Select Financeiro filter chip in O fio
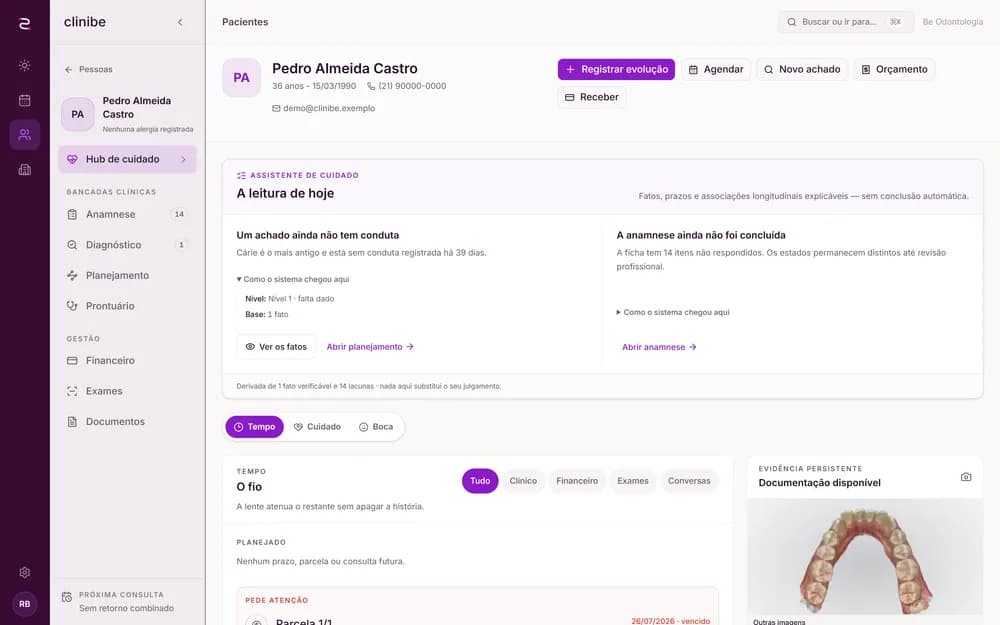 click(x=577, y=481)
